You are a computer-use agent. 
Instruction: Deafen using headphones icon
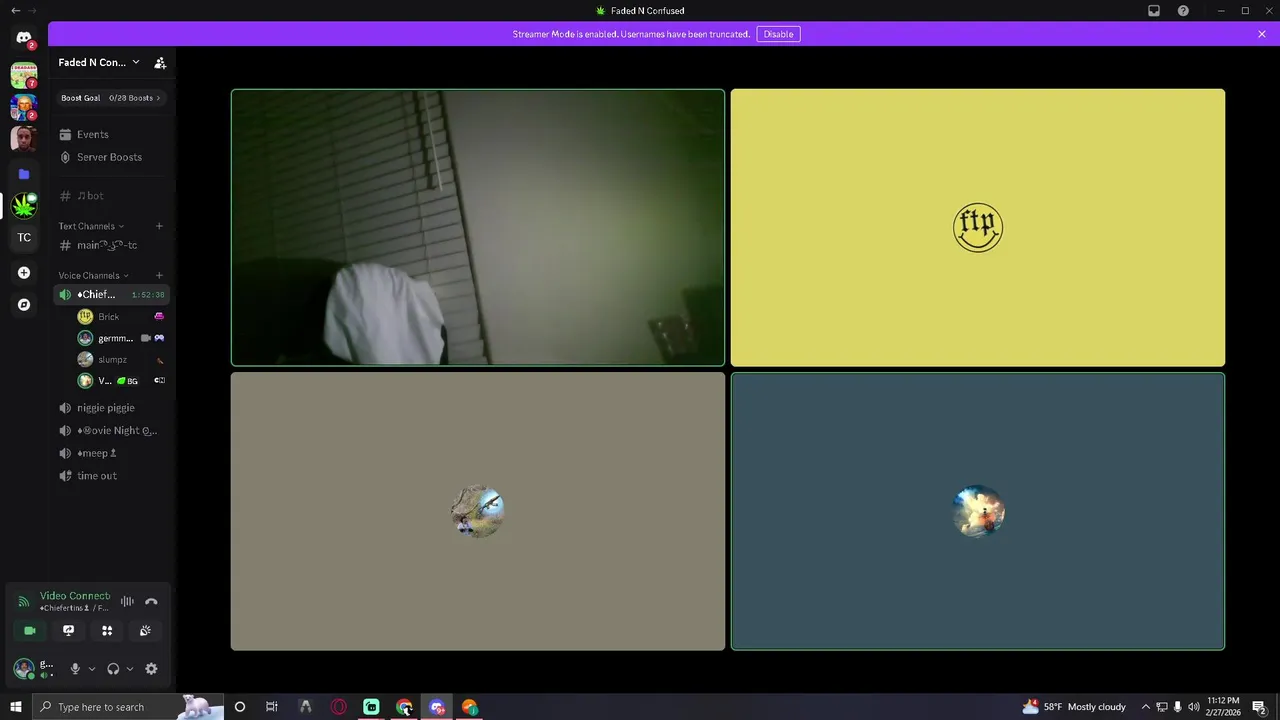(x=113, y=669)
